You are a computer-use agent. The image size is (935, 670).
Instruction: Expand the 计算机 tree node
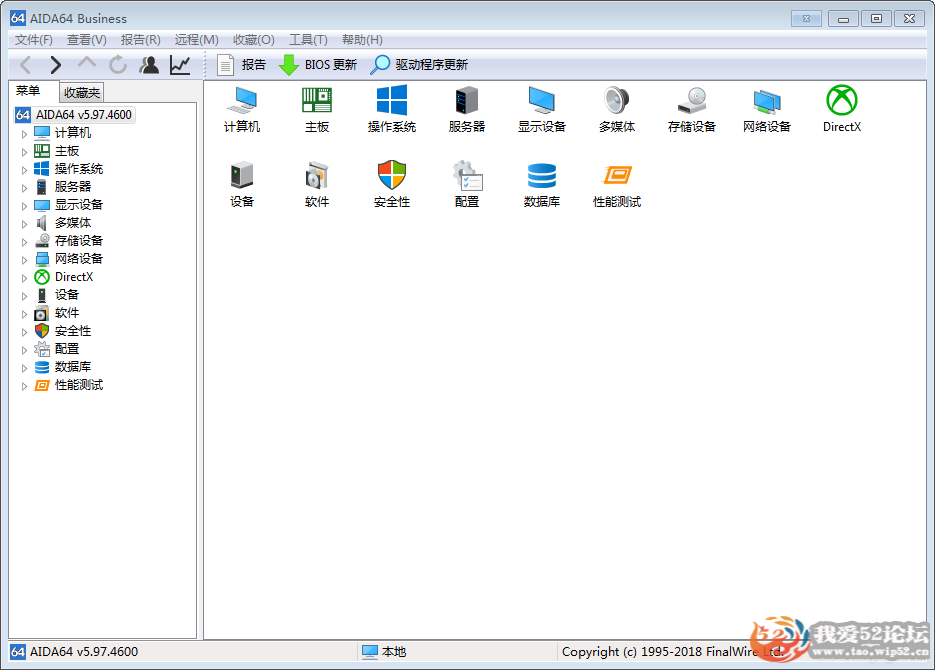click(24, 134)
